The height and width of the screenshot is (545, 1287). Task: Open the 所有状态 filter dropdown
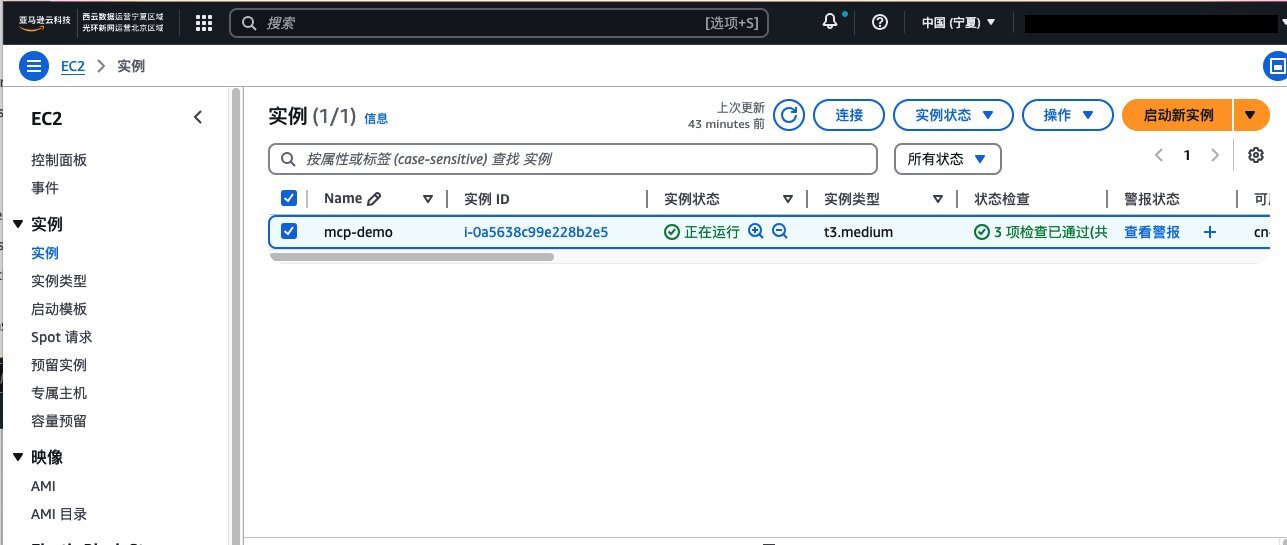947,159
